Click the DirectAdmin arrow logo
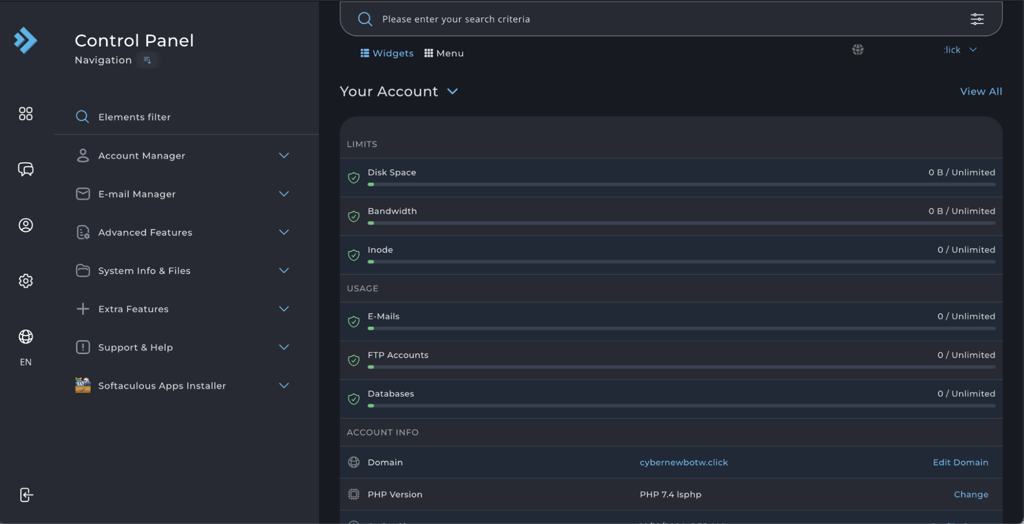The width and height of the screenshot is (1024, 524). click(25, 41)
